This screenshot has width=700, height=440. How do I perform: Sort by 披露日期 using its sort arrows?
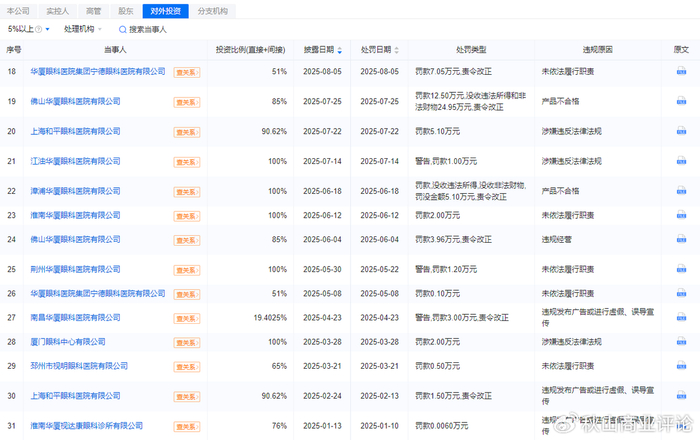pos(342,49)
